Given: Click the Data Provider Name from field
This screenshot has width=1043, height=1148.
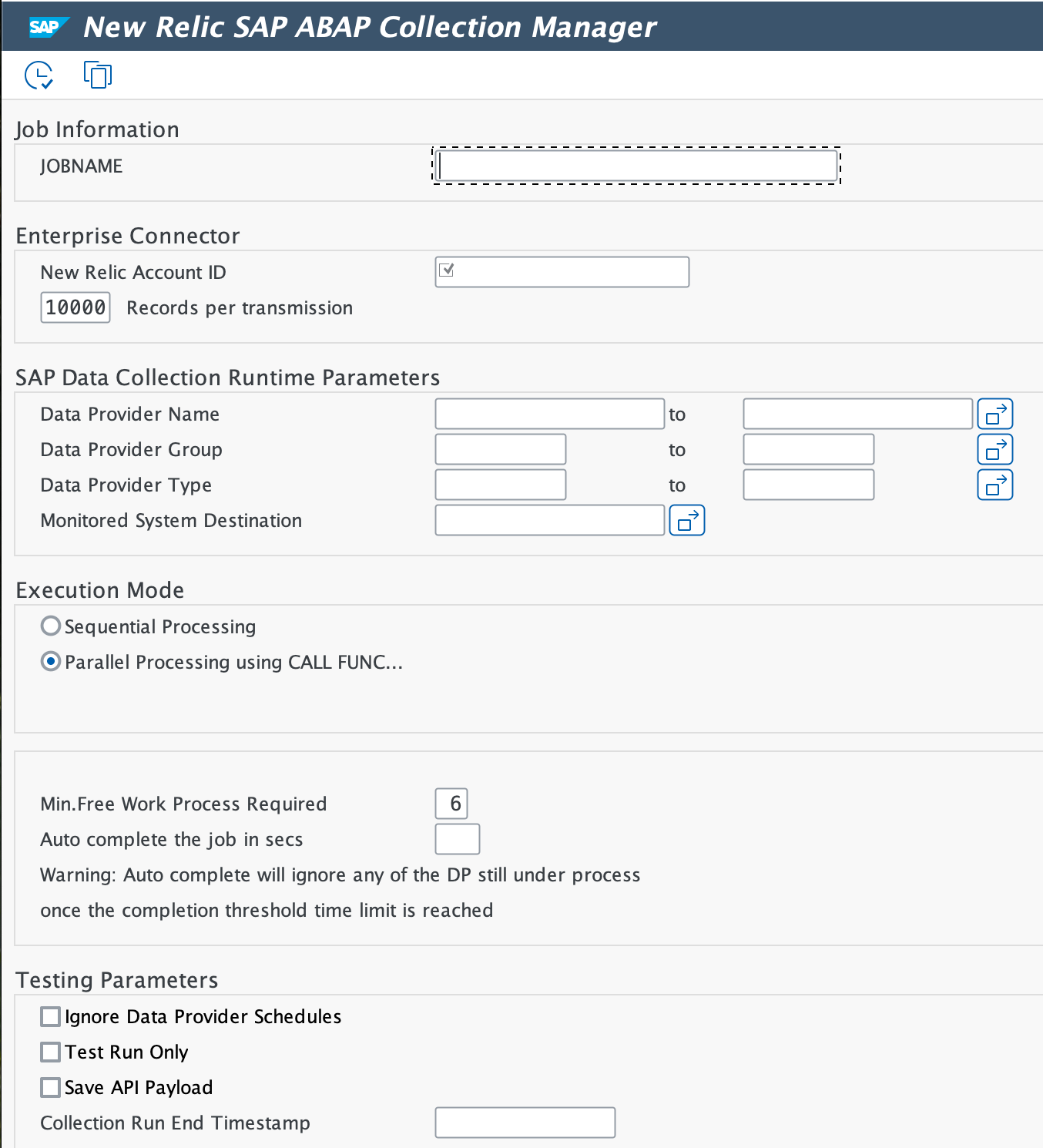Looking at the screenshot, I should pyautogui.click(x=548, y=414).
